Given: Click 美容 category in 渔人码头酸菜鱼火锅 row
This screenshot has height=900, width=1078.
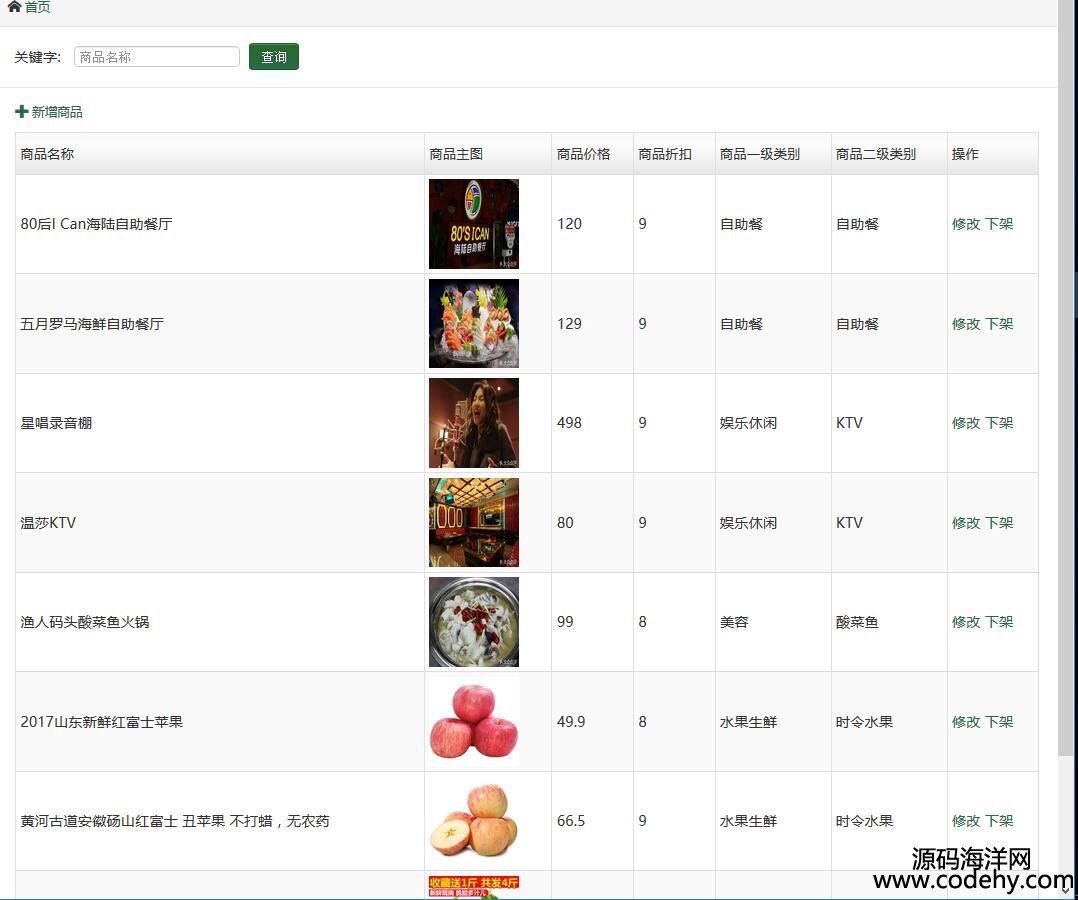Looking at the screenshot, I should click(x=734, y=622).
